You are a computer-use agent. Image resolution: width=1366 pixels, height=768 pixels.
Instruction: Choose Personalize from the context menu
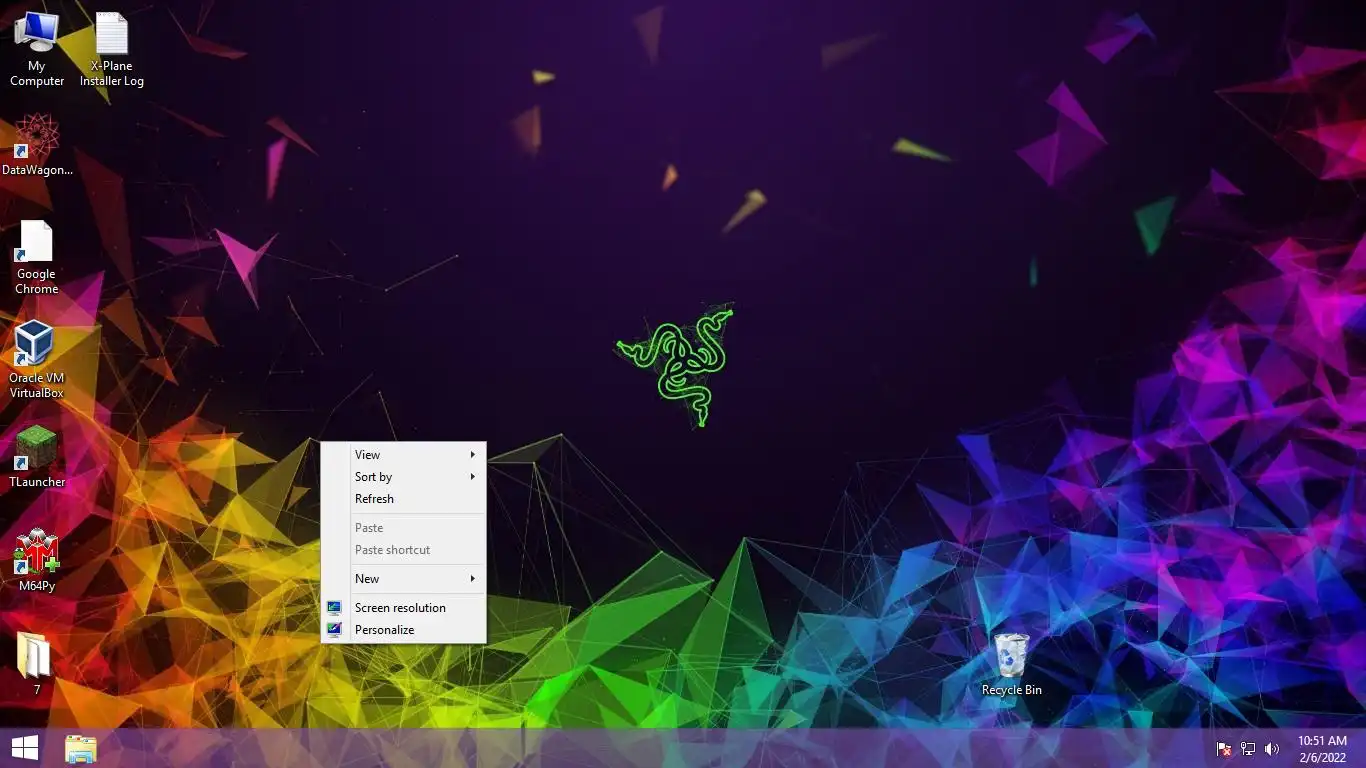403,630
